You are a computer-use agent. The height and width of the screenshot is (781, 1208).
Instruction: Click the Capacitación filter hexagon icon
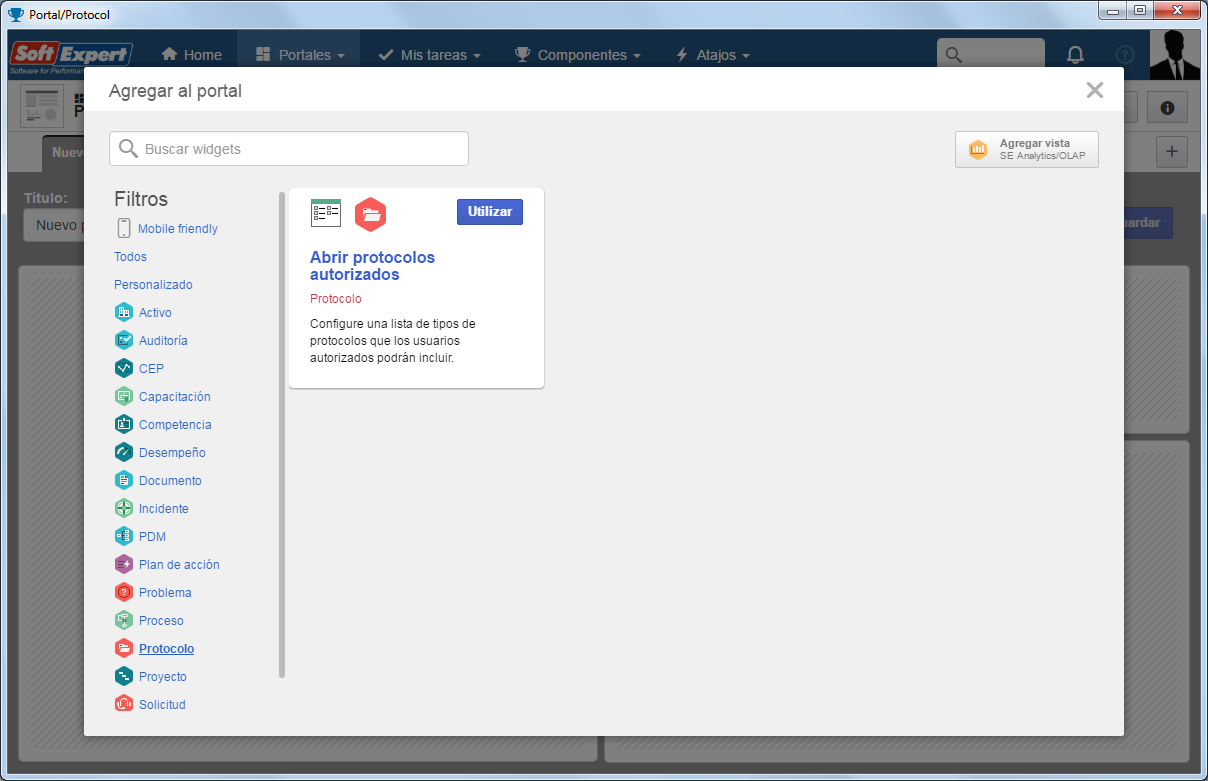pyautogui.click(x=124, y=396)
